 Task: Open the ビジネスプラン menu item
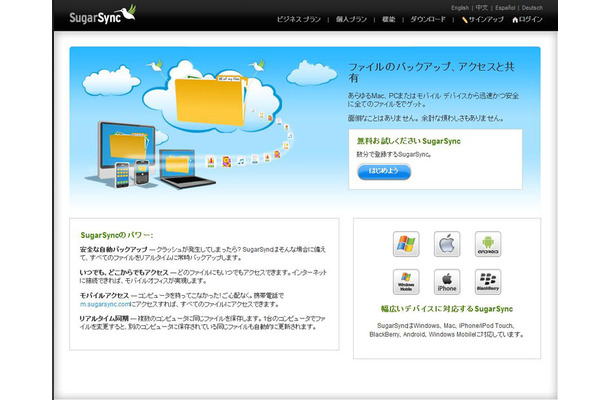pos(298,19)
